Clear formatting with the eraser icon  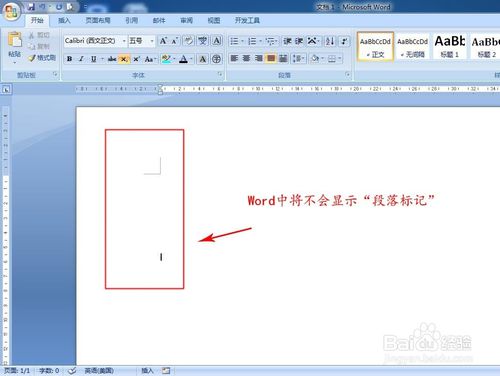point(189,41)
